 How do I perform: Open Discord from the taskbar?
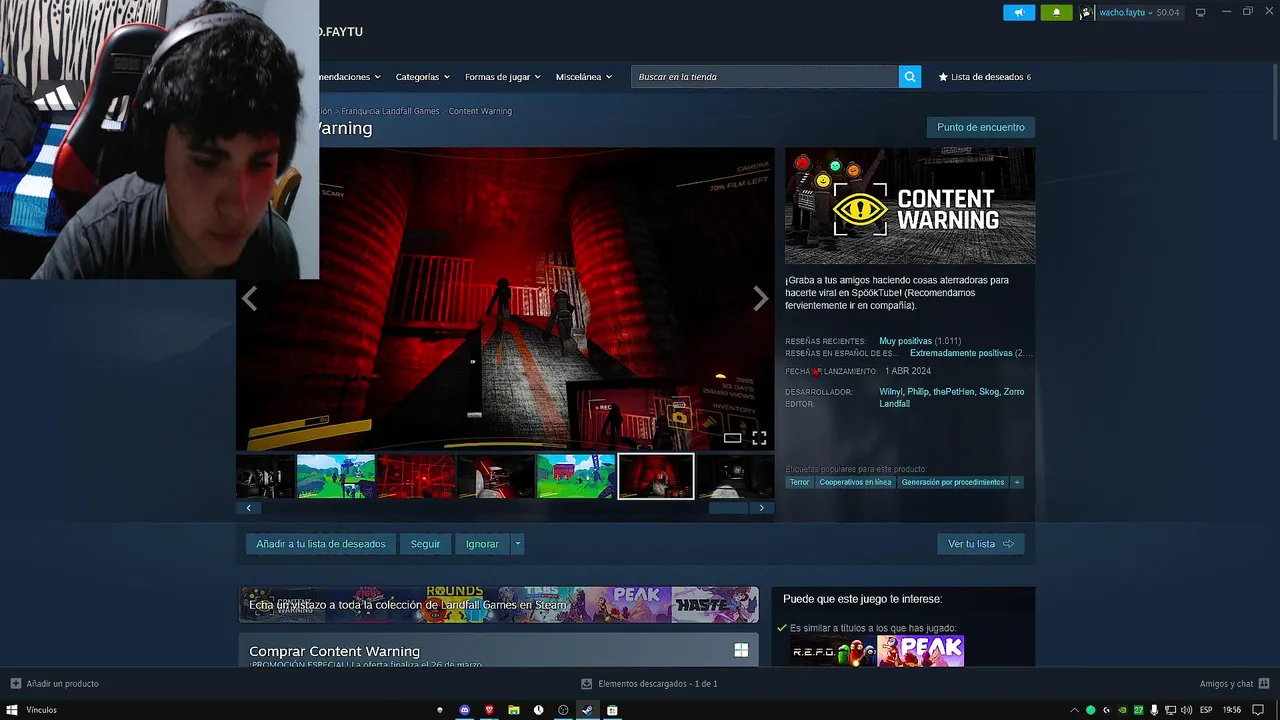point(465,710)
